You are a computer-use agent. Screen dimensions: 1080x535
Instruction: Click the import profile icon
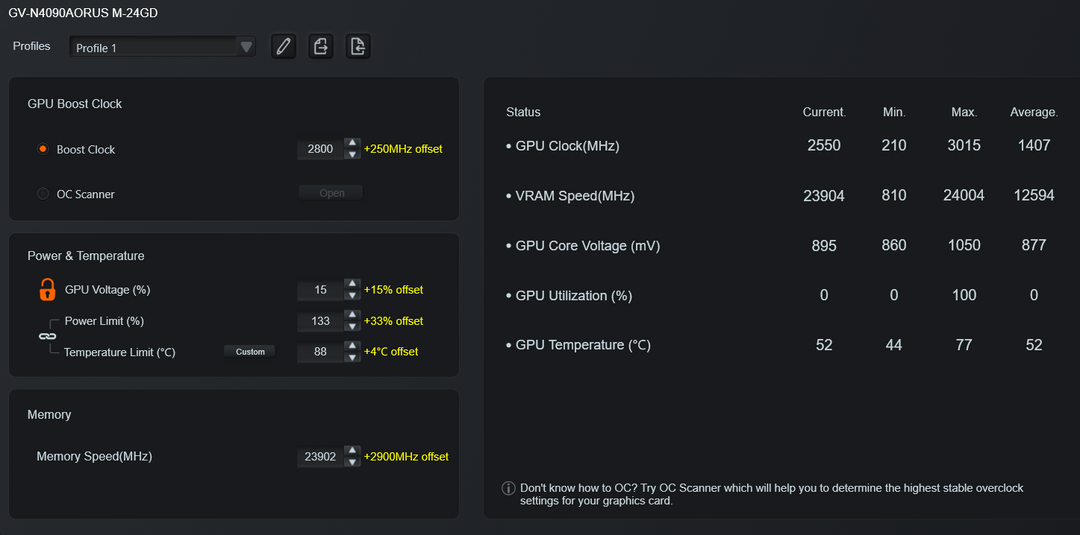coord(357,47)
